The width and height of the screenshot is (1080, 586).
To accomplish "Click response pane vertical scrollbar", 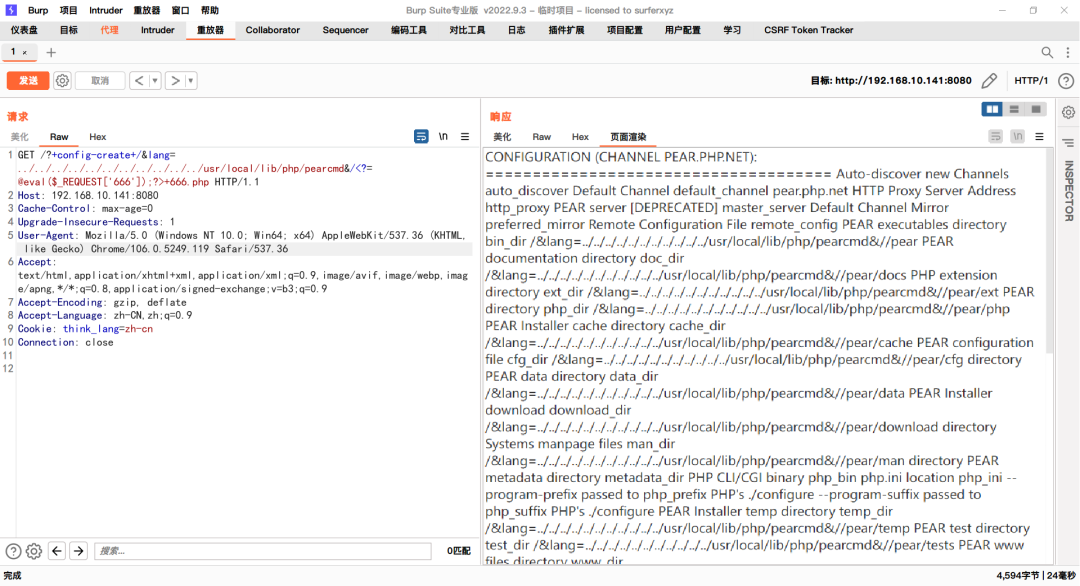I will pos(1049,251).
